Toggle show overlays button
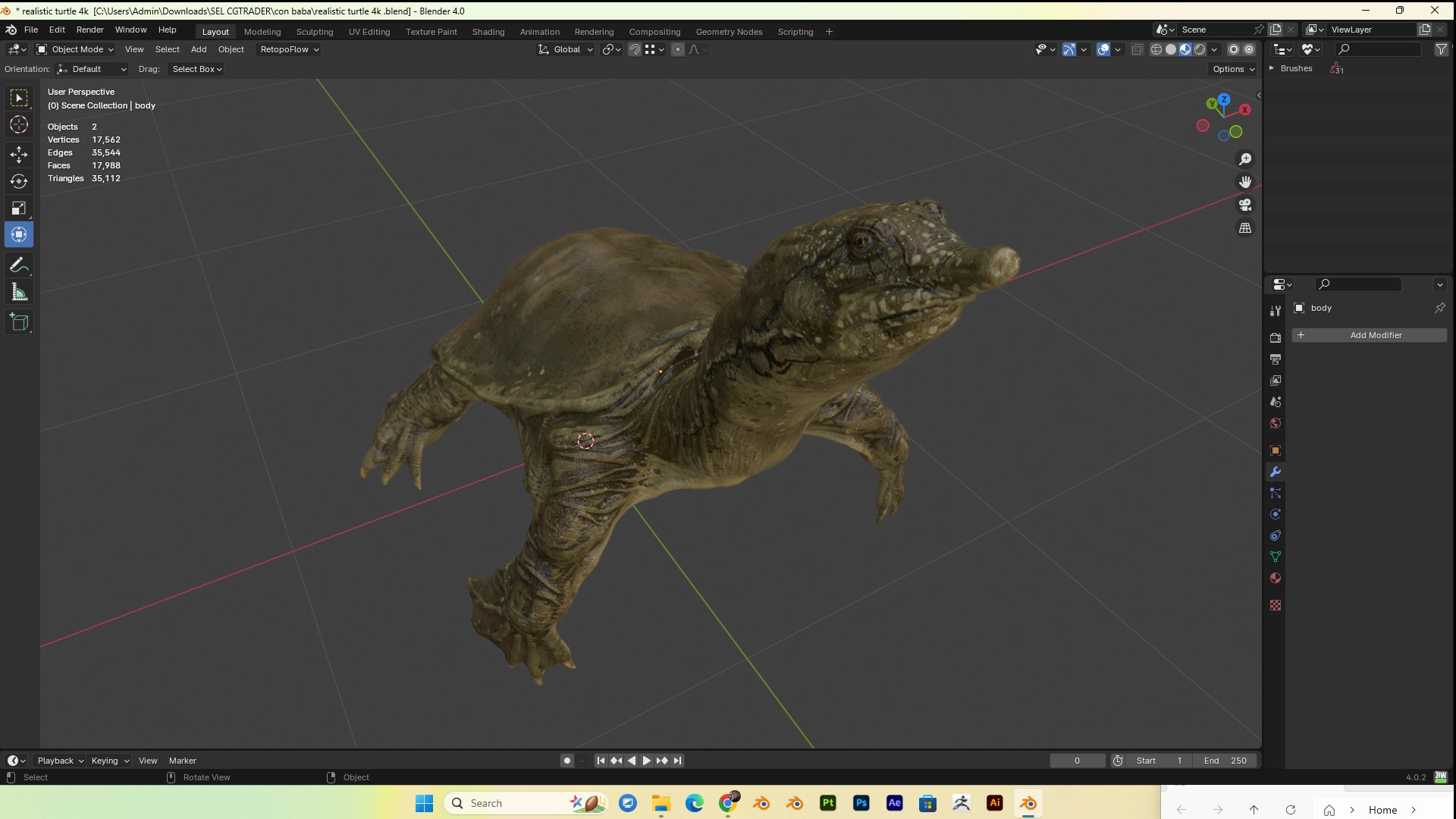Screen dimensions: 1456x819 pyautogui.click(x=1103, y=49)
